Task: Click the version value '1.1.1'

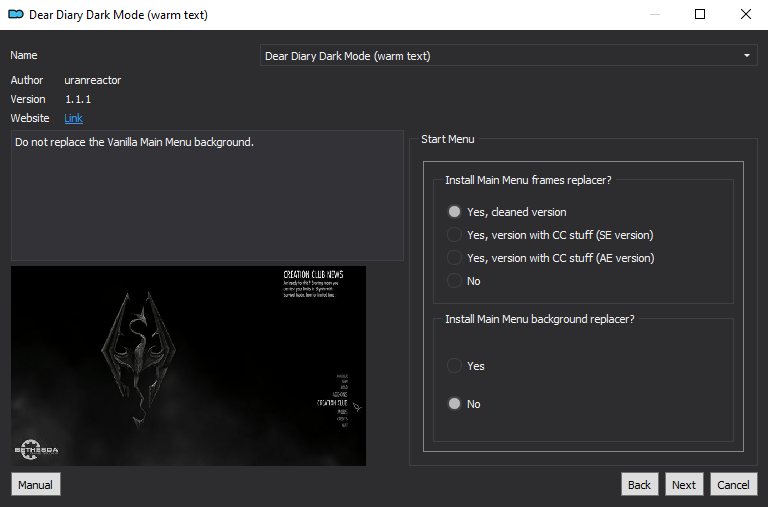Action: (x=78, y=99)
